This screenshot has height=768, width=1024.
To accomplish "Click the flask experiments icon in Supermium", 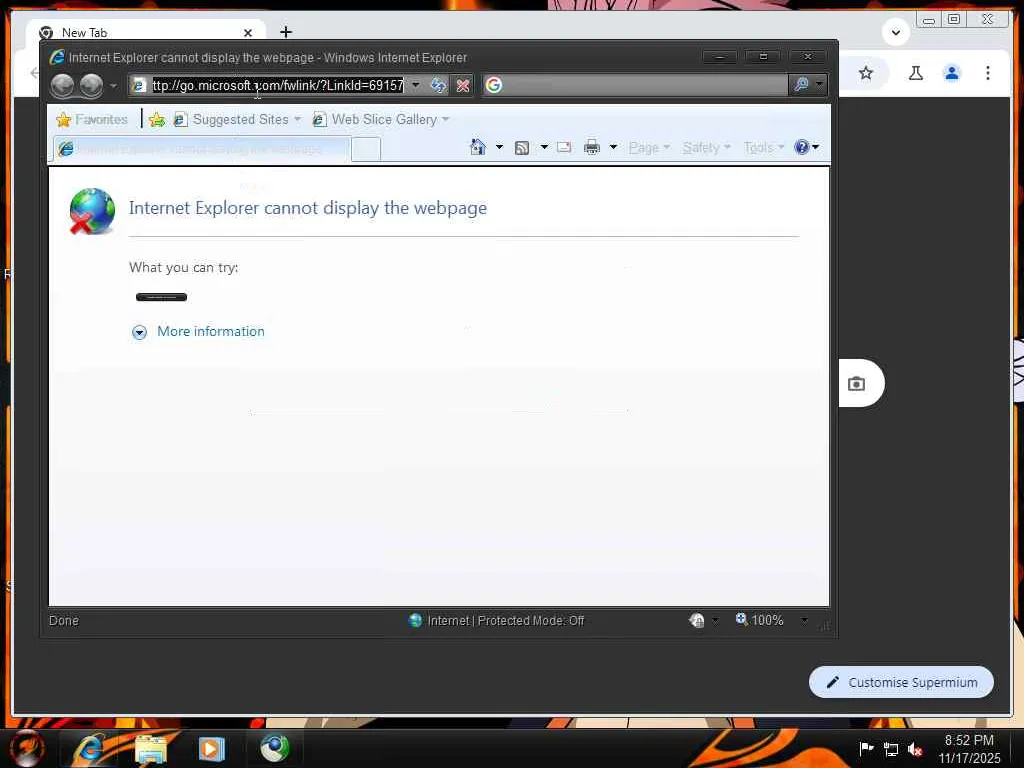I will tap(916, 73).
